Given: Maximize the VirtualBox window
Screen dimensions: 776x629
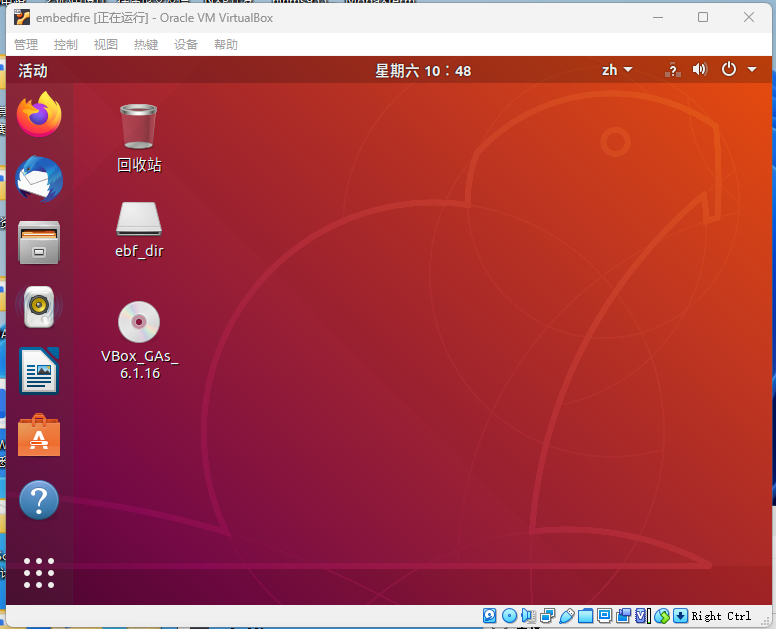Looking at the screenshot, I should pyautogui.click(x=703, y=17).
